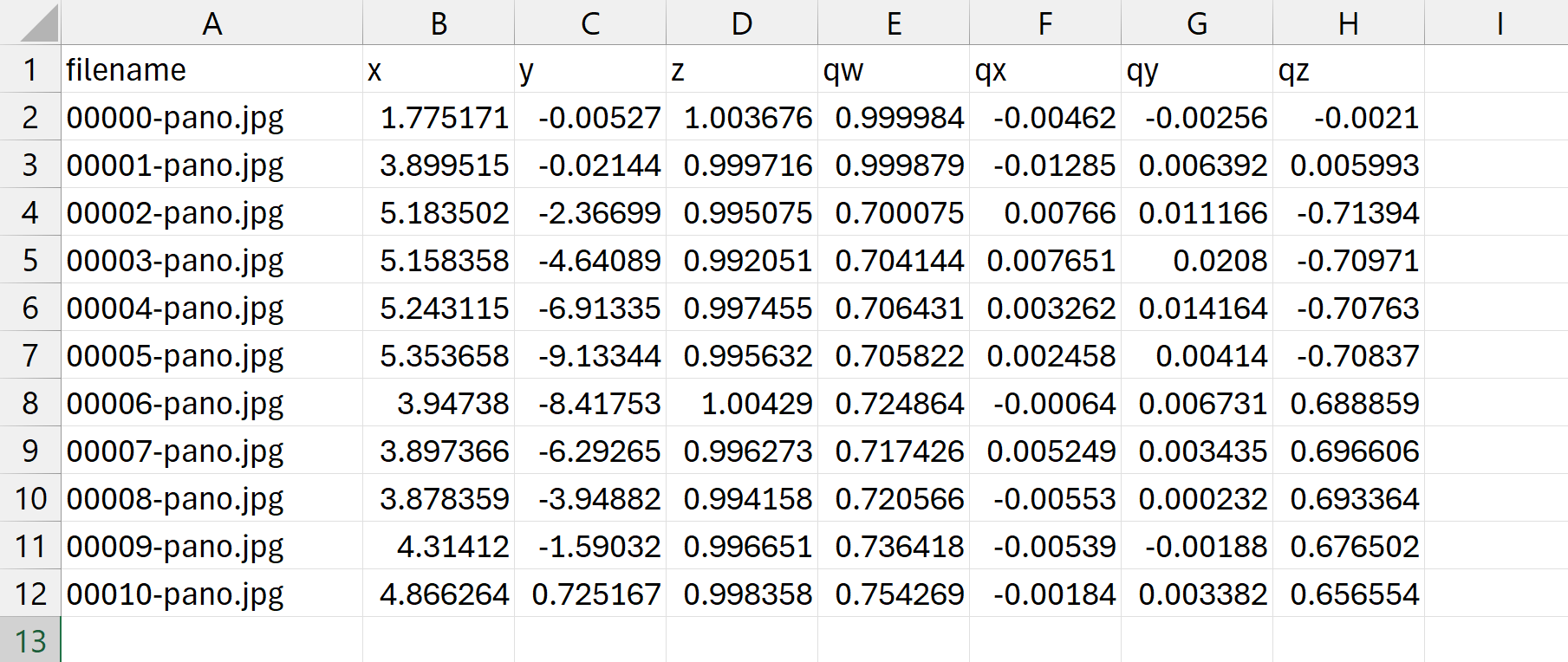Select cell 00001-pano.jpg
Image resolution: width=1568 pixels, height=662 pixels.
(211, 164)
